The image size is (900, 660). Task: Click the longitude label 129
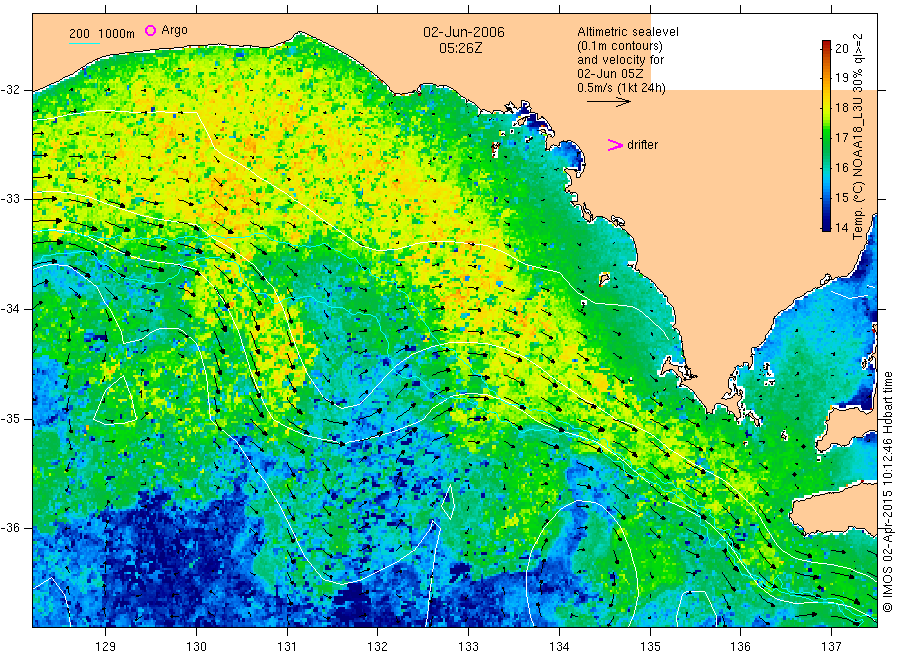pos(106,647)
